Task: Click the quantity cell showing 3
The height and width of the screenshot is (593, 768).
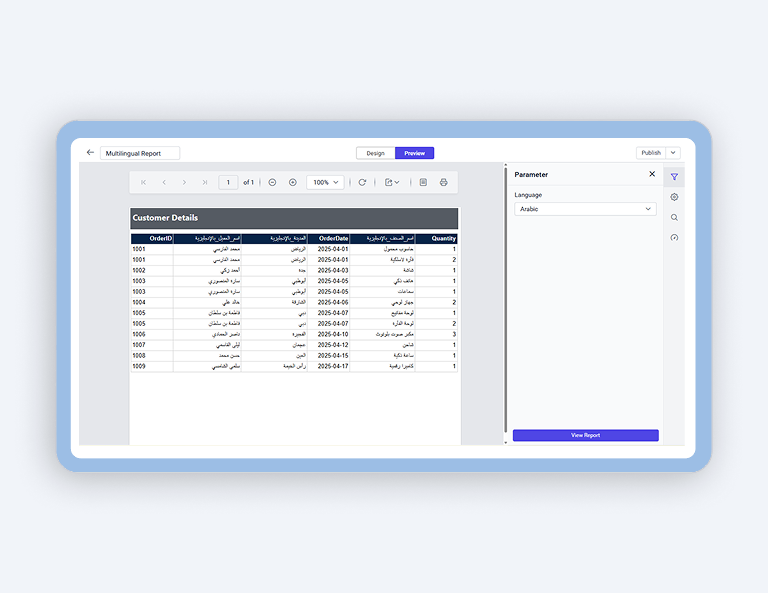Action: point(436,334)
